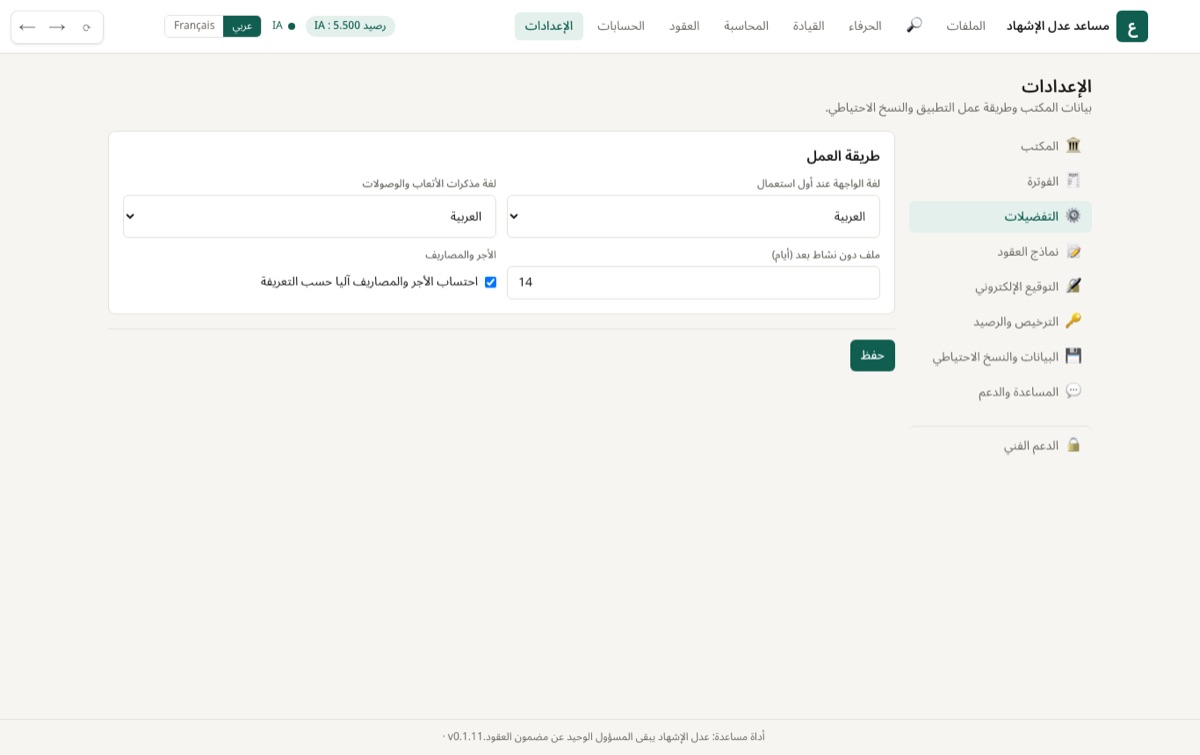Click the floppy disk icon next to البيانات والنسخ الاحتياطي
The width and height of the screenshot is (1200, 755).
tap(1073, 356)
